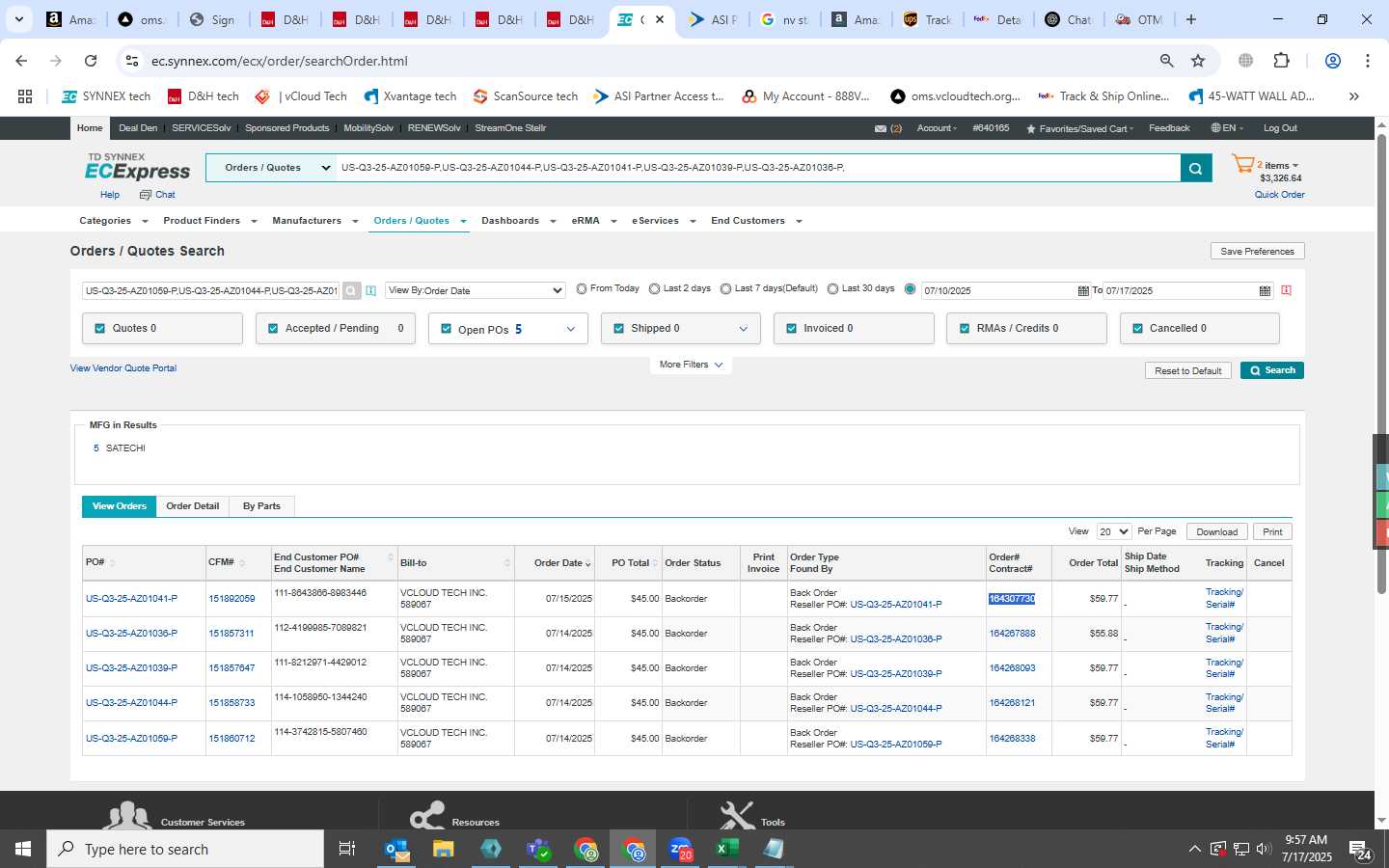Click the Chrome address bar URL

pyautogui.click(x=279, y=61)
